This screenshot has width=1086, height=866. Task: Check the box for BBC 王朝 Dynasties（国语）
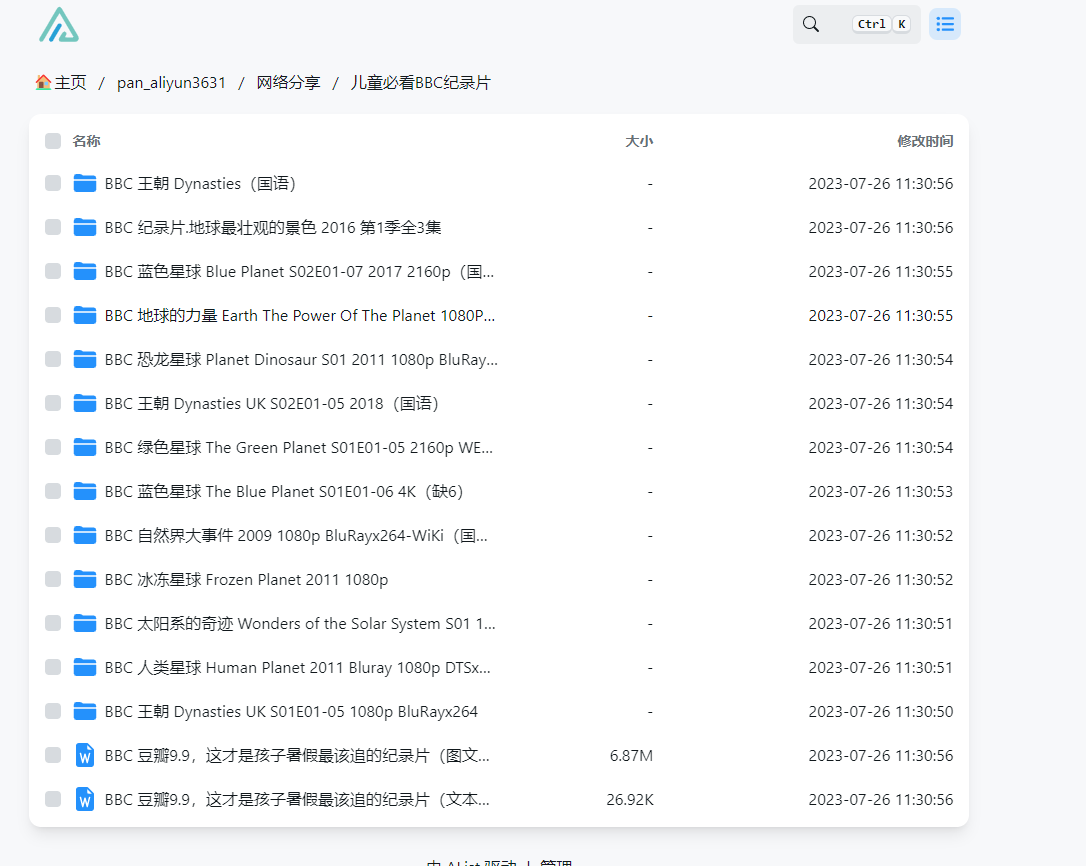[53, 184]
